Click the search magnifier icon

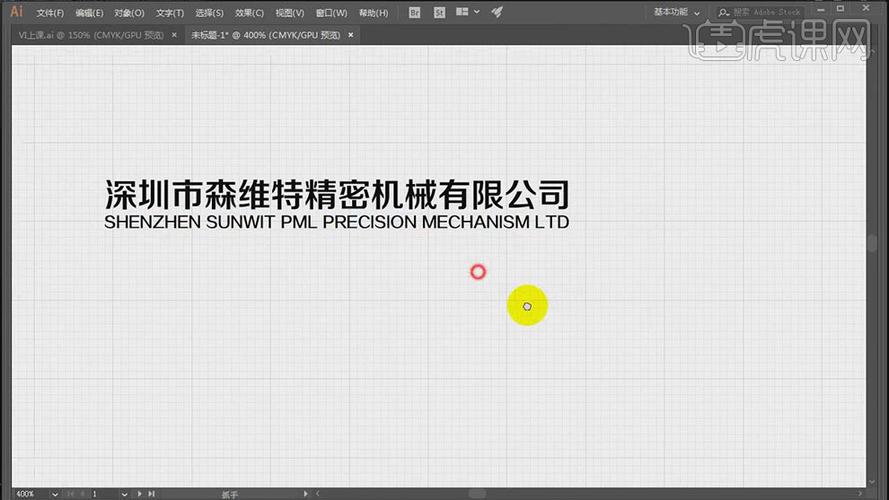point(723,12)
